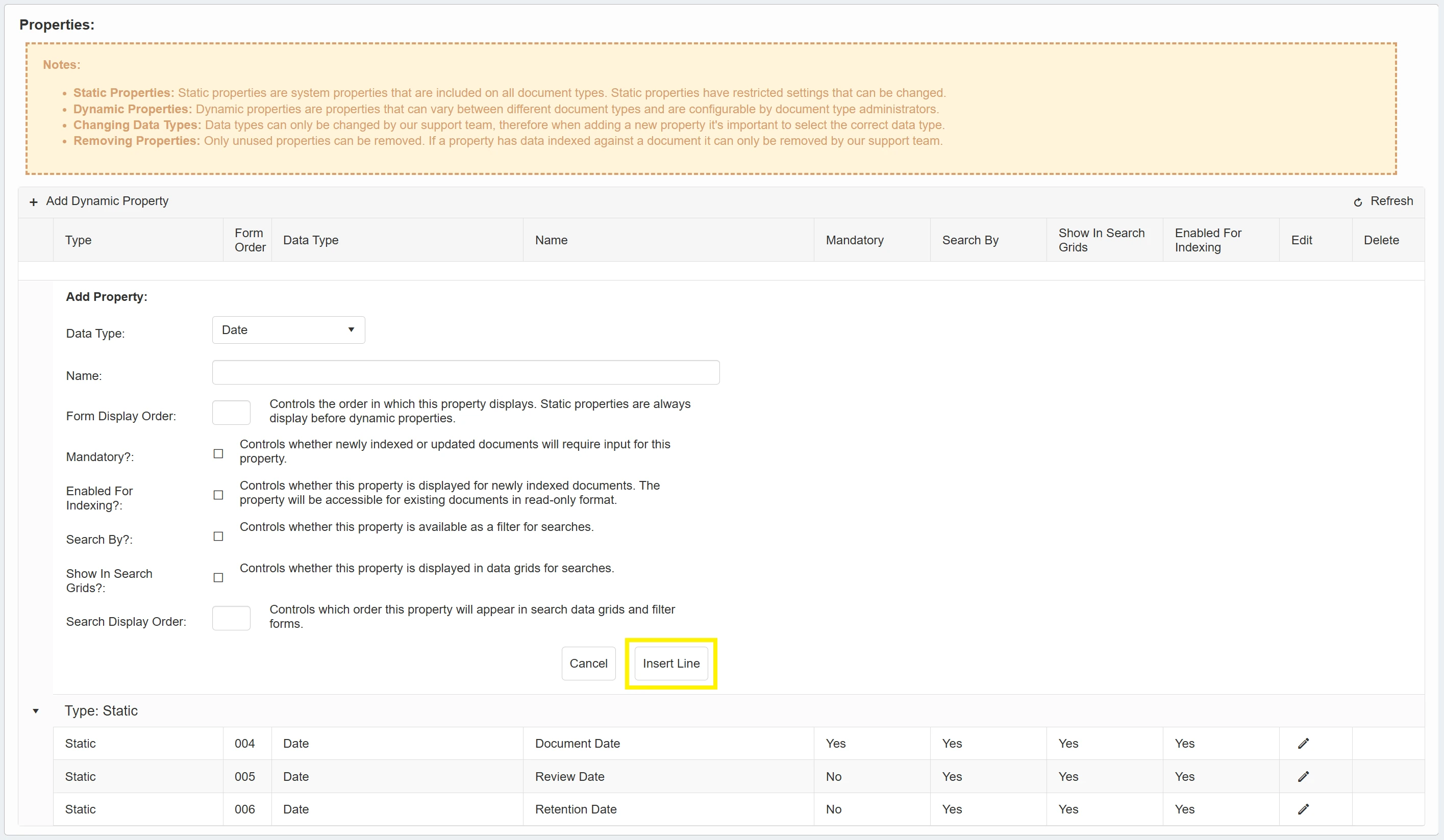Select the Document Date name cell

pyautogui.click(x=669, y=743)
